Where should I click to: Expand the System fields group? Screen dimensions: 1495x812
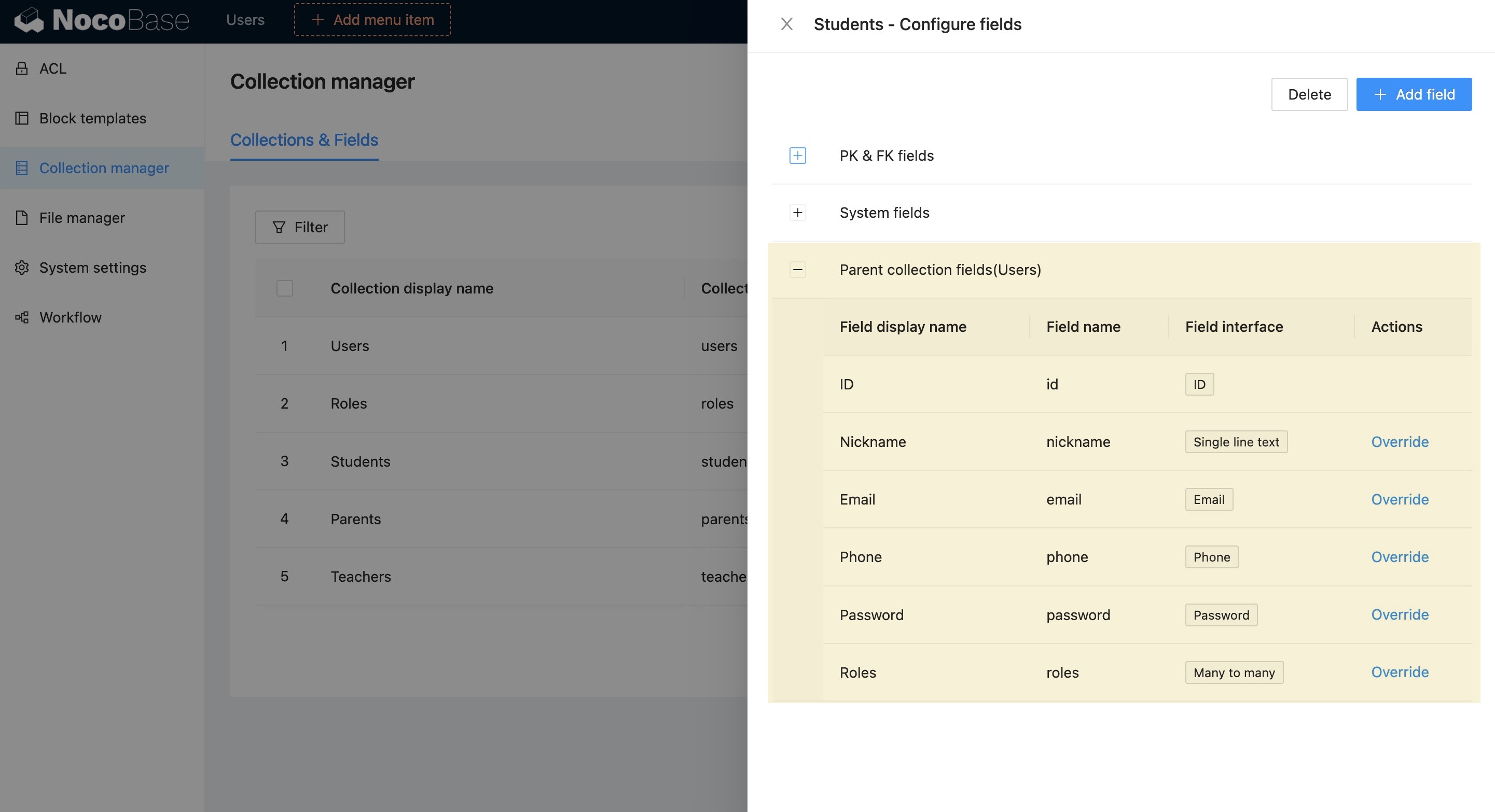click(x=797, y=212)
